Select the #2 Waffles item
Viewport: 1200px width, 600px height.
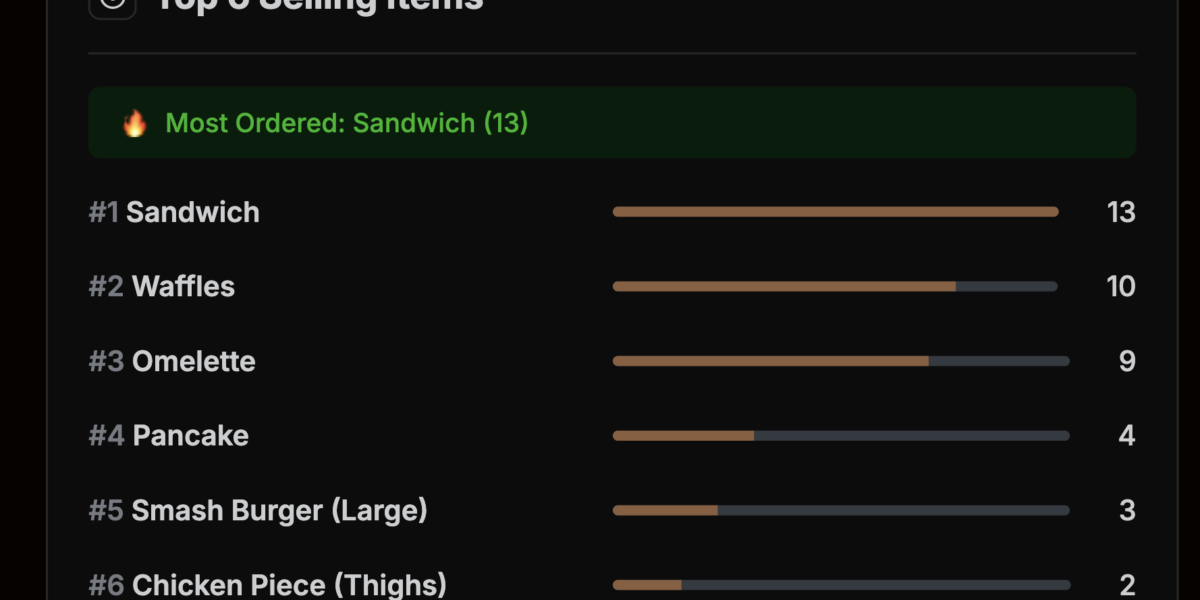pos(162,287)
